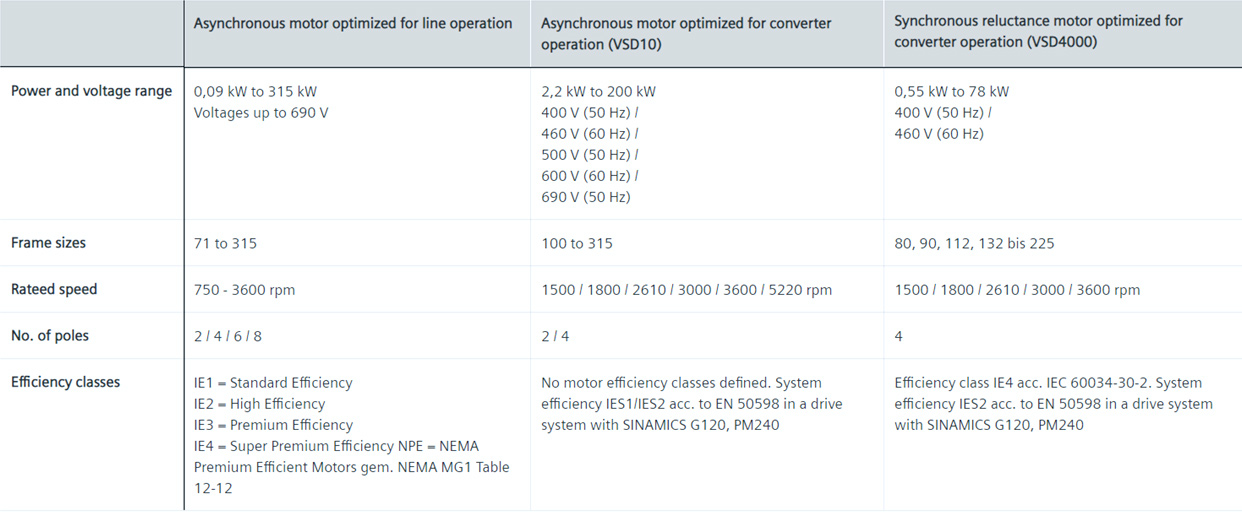1242x514 pixels.
Task: Select the '100 to 315' frame size cell
Action: [577, 243]
